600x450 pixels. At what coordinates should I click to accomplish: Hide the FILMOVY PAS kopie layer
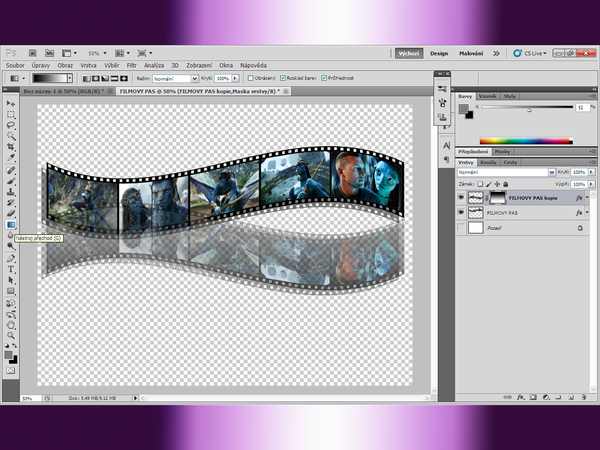pyautogui.click(x=461, y=199)
